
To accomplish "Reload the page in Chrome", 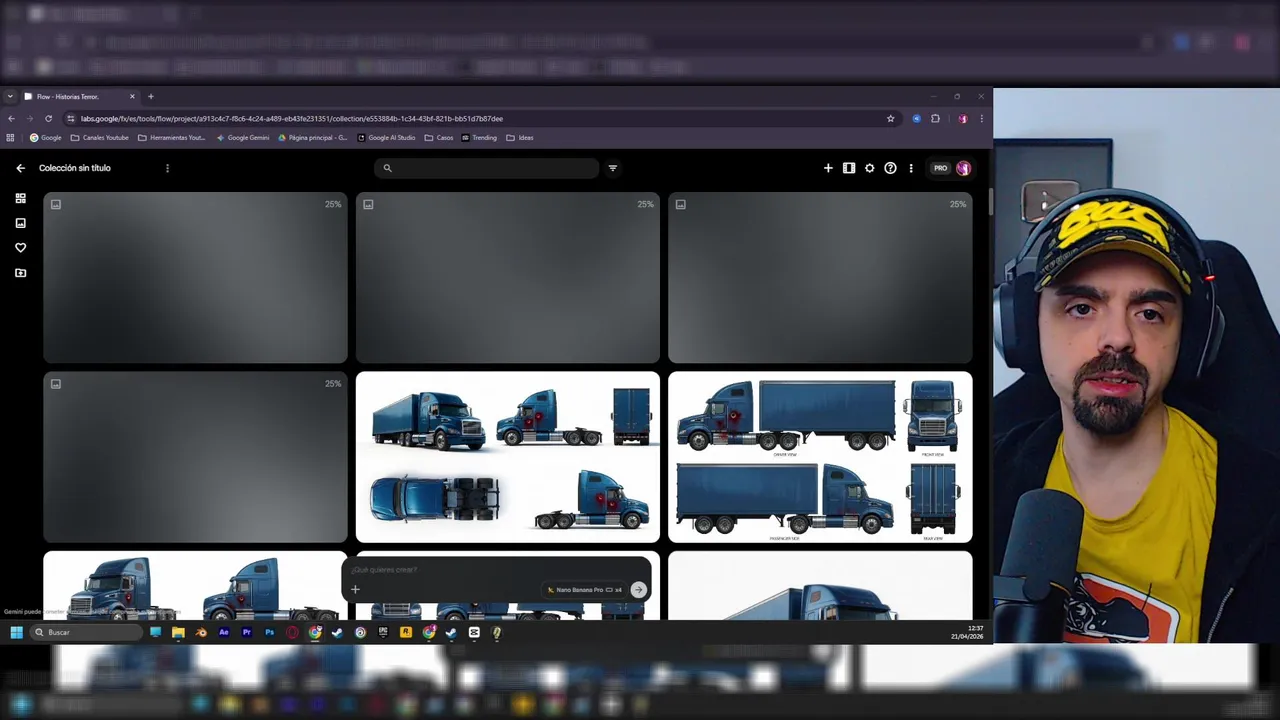I will 48,118.
